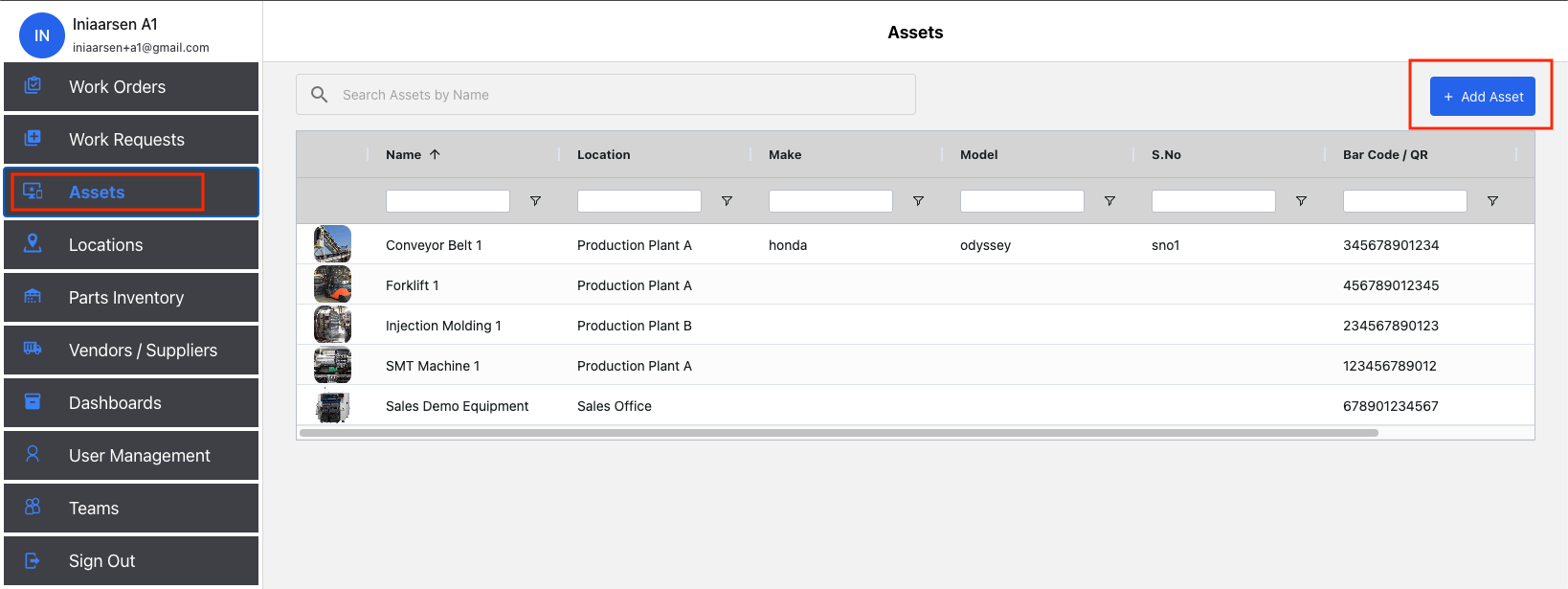Focus the Name filter text box

tap(448, 201)
